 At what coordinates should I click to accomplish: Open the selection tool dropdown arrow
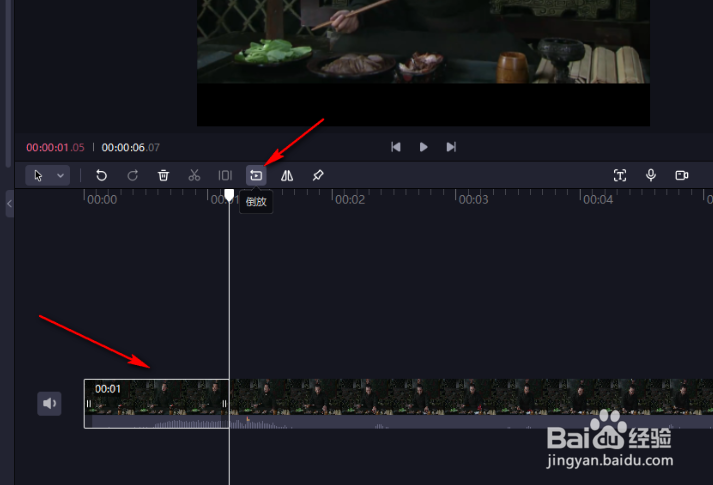tap(60, 175)
